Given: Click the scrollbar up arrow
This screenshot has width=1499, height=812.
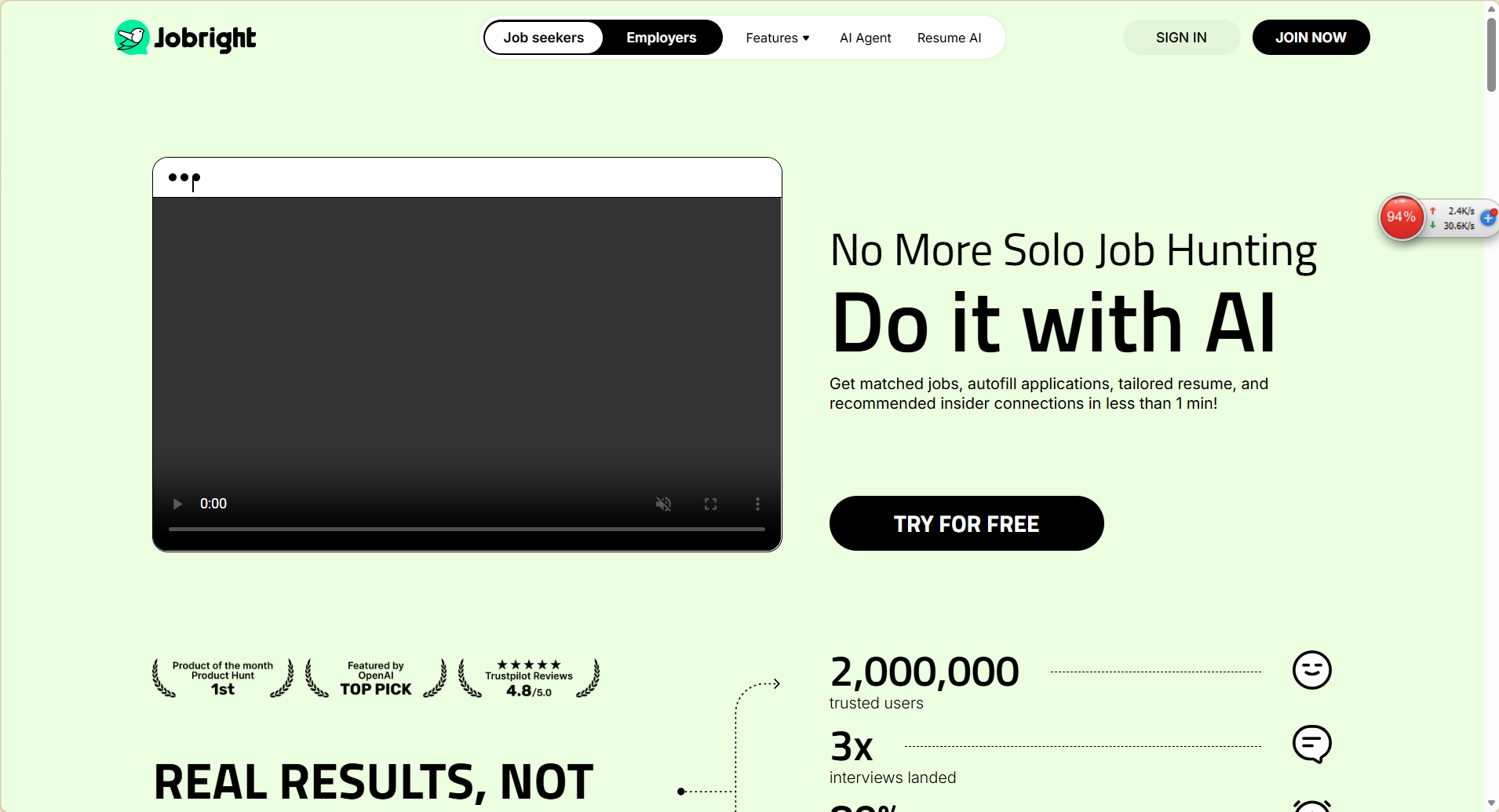Looking at the screenshot, I should pyautogui.click(x=1491, y=8).
